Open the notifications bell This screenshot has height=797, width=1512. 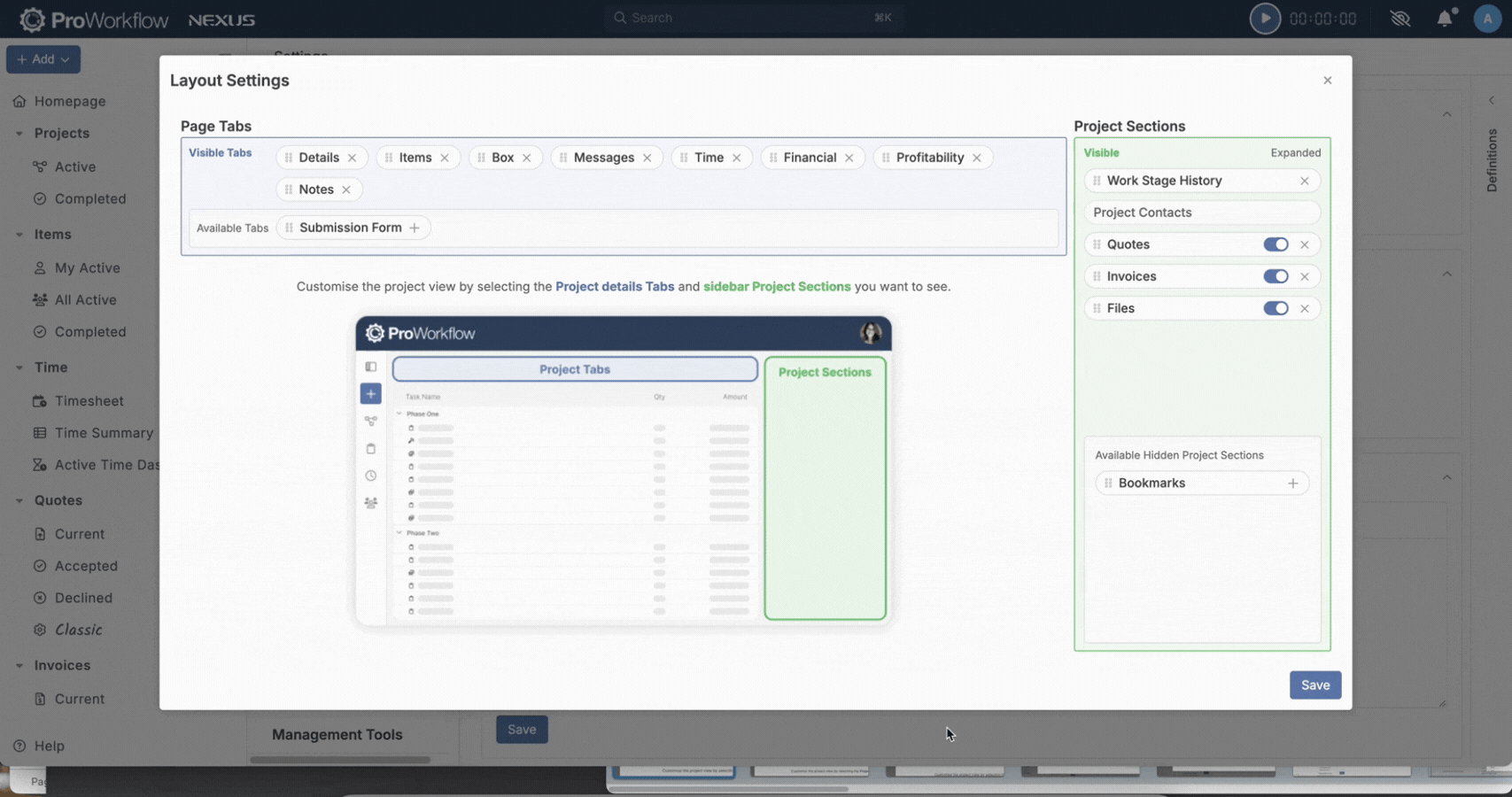coord(1444,19)
